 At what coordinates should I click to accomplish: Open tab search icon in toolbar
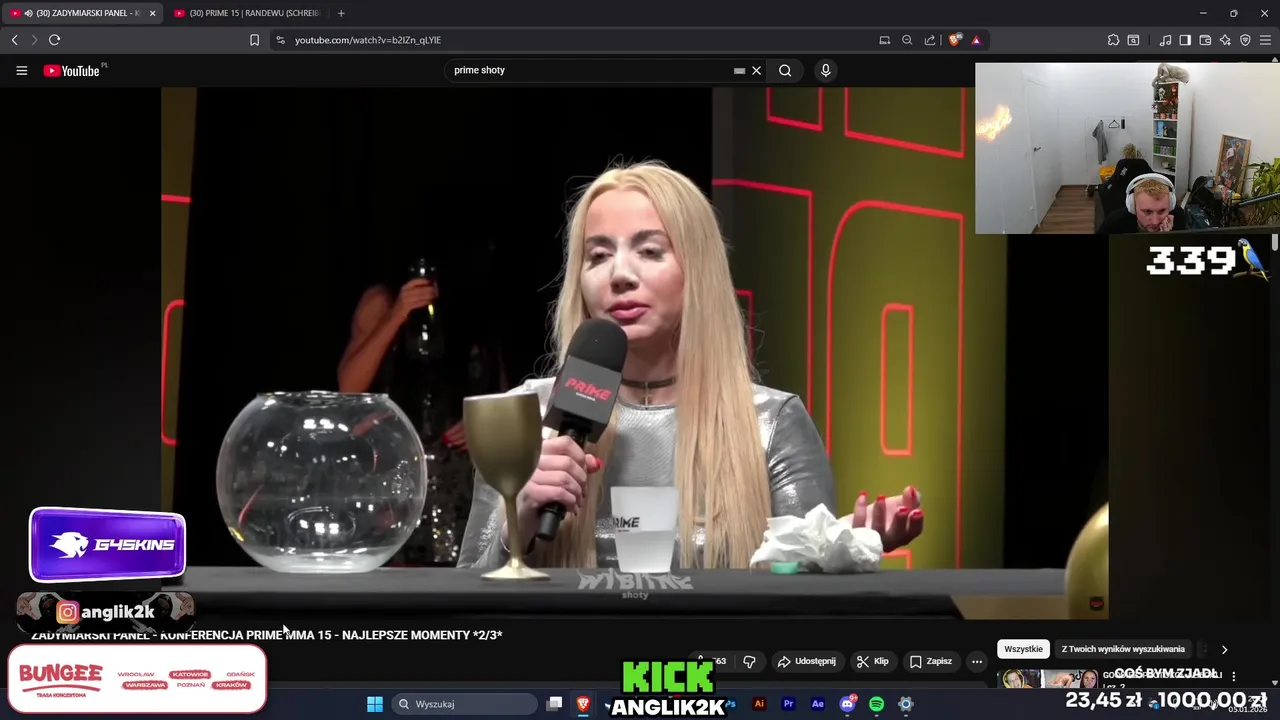point(1133,40)
